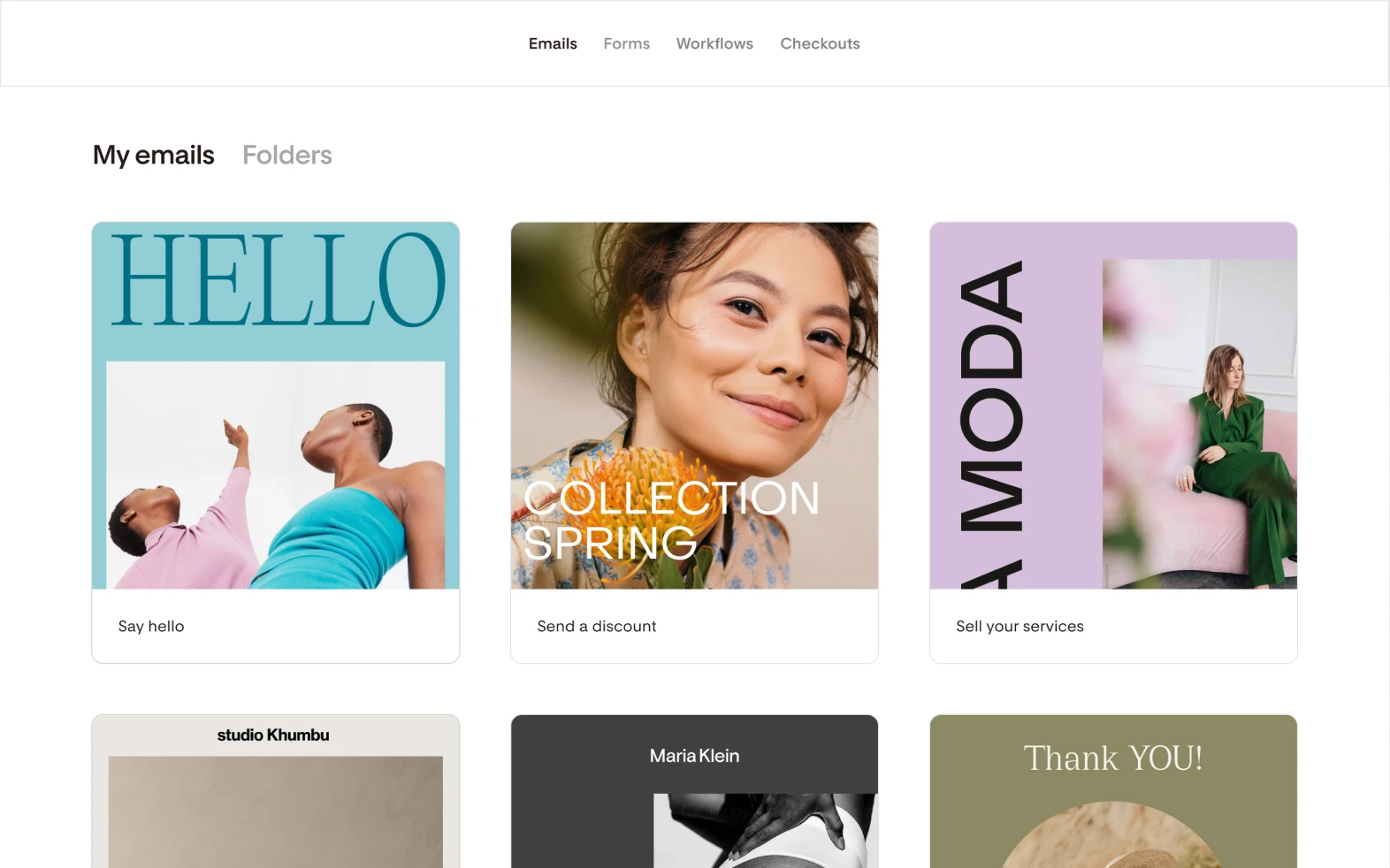Select the My emails view

coord(154,155)
